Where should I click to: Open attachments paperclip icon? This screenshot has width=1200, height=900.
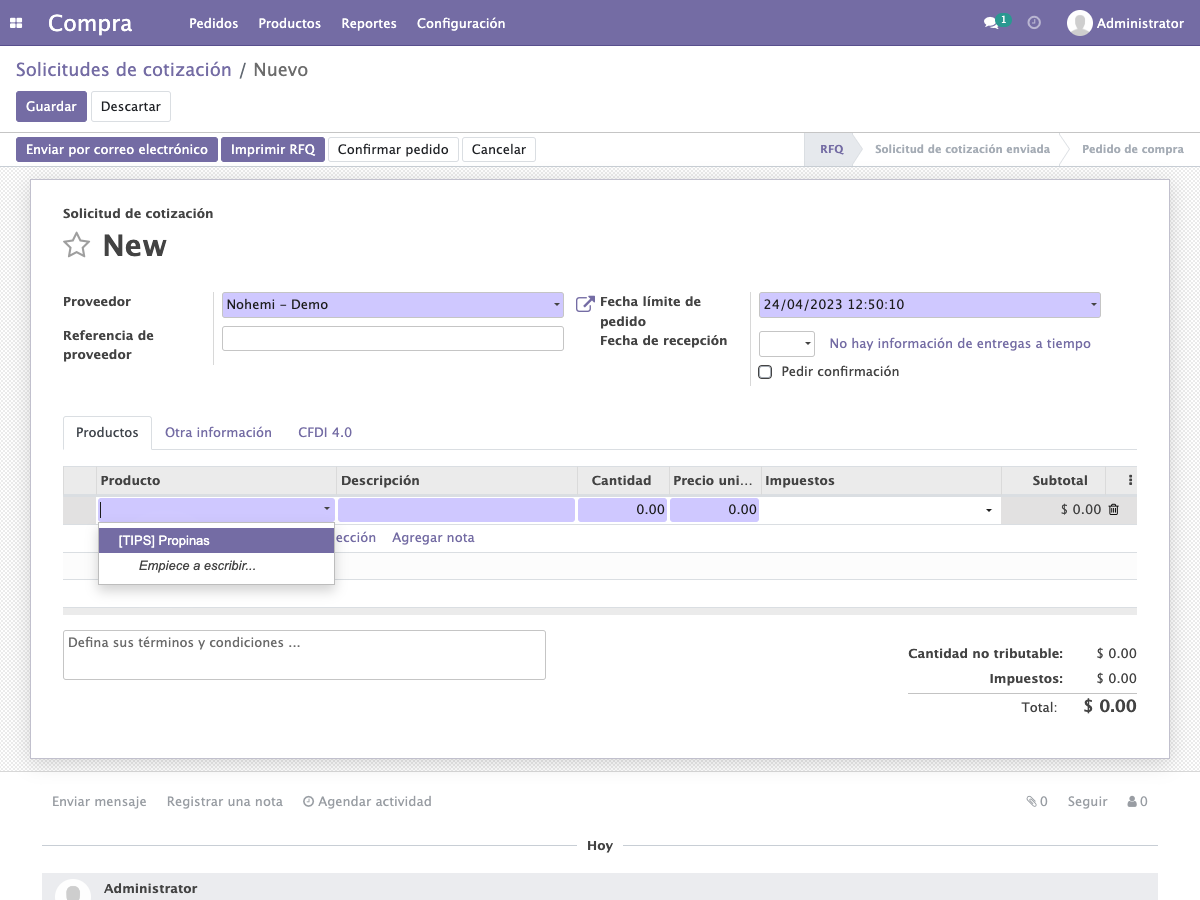(x=1031, y=801)
